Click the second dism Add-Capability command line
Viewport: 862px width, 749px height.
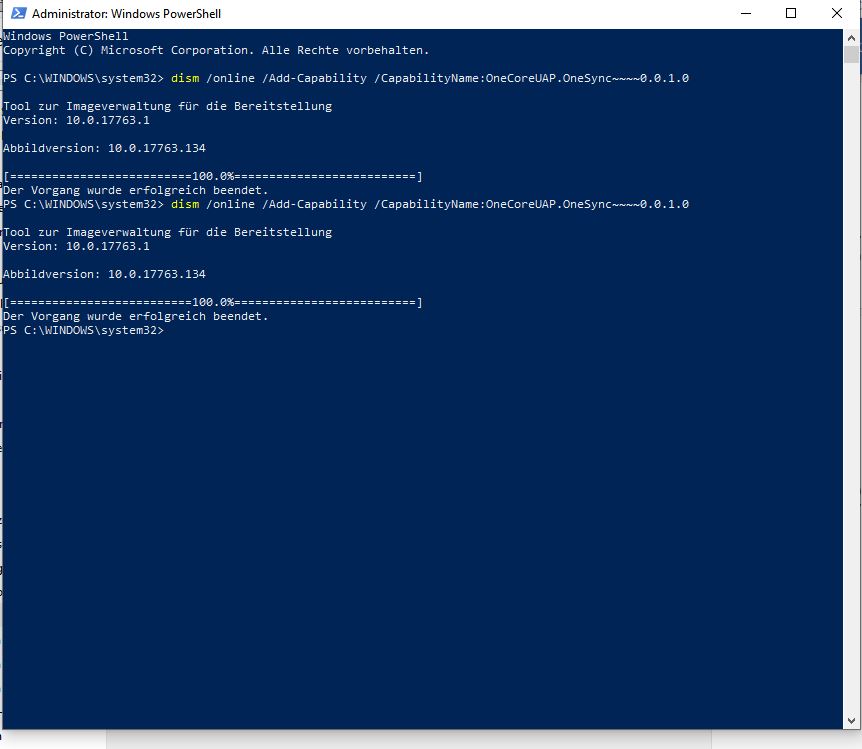tap(346, 204)
